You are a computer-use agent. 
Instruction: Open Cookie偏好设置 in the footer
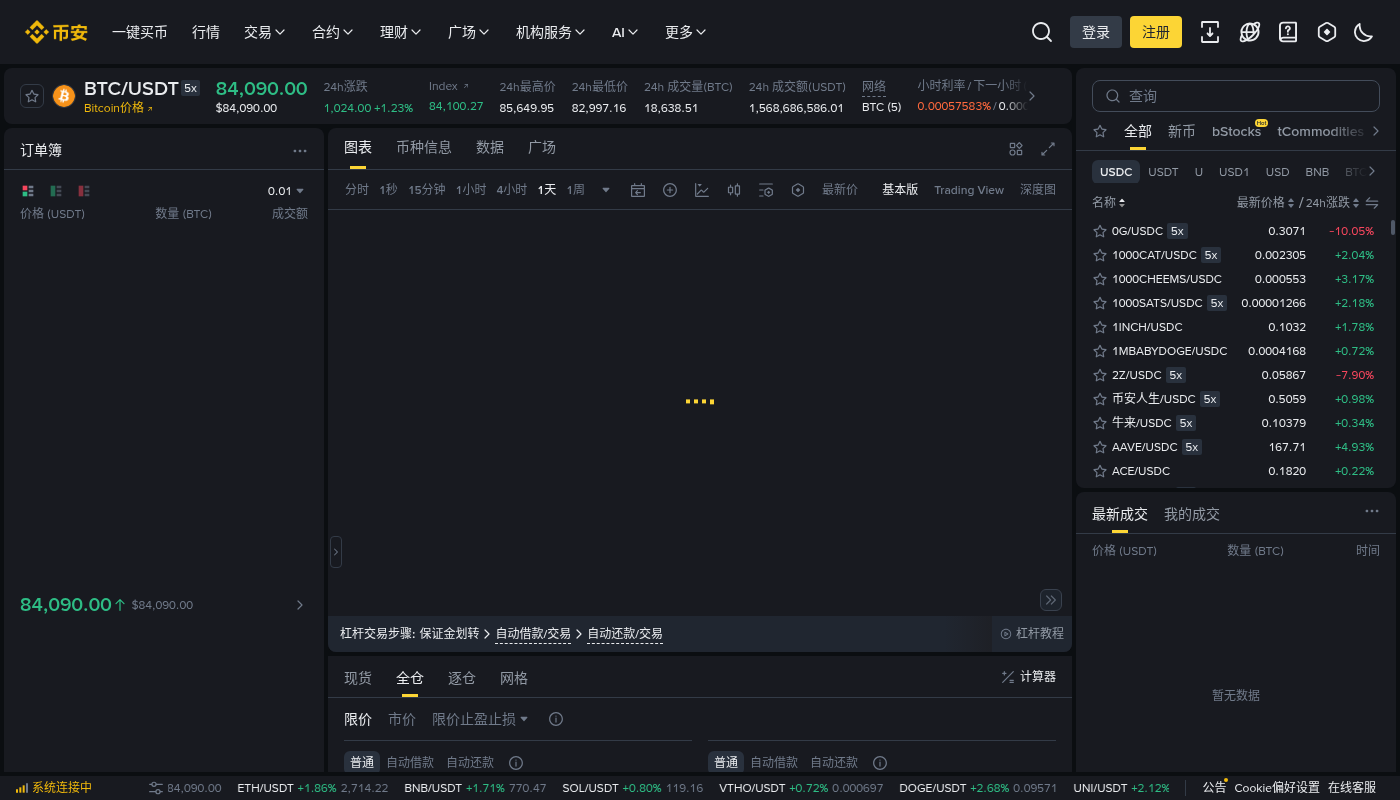[x=1277, y=788]
